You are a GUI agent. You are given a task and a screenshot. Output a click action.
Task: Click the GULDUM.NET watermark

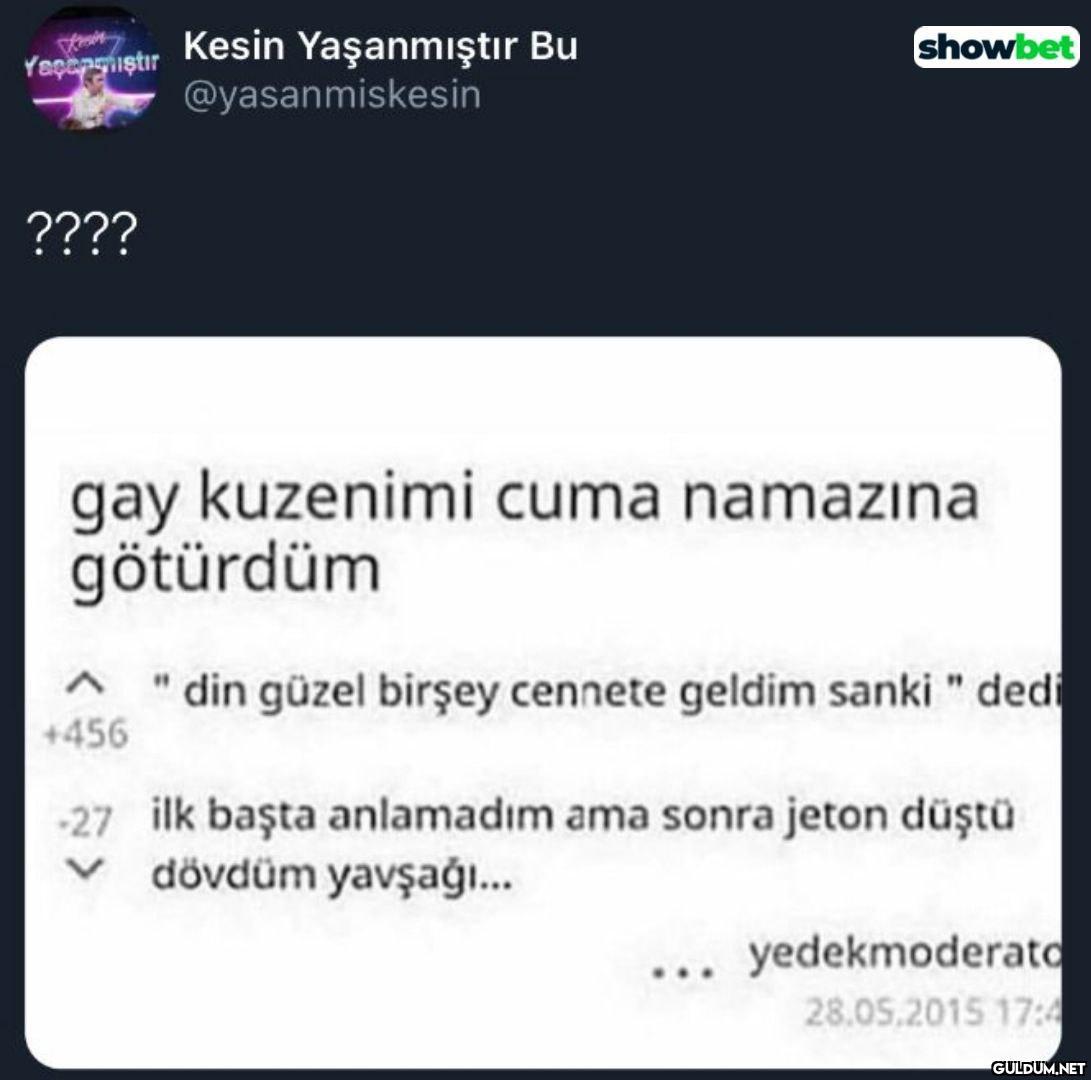click(x=1038, y=1068)
